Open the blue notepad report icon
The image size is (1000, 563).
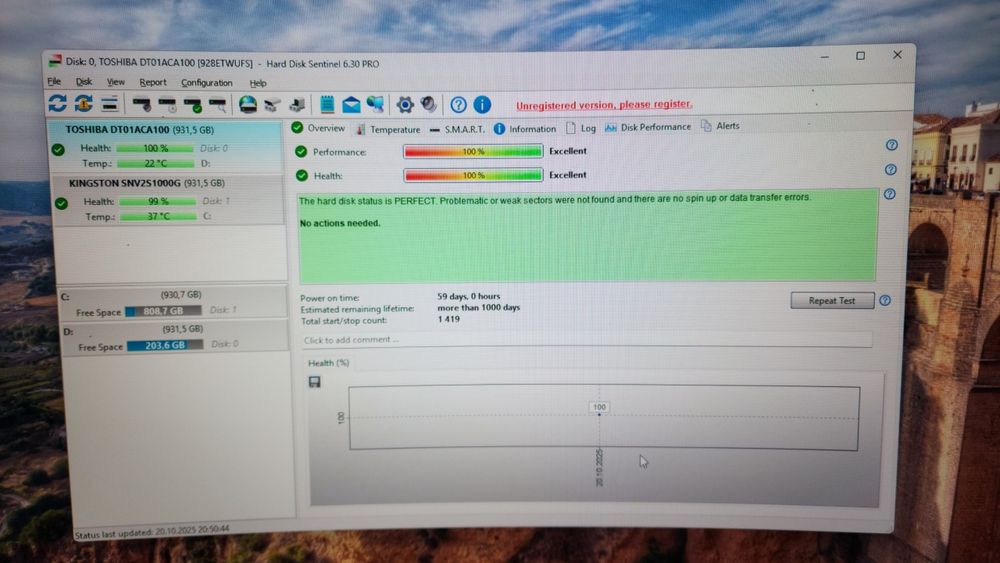327,104
